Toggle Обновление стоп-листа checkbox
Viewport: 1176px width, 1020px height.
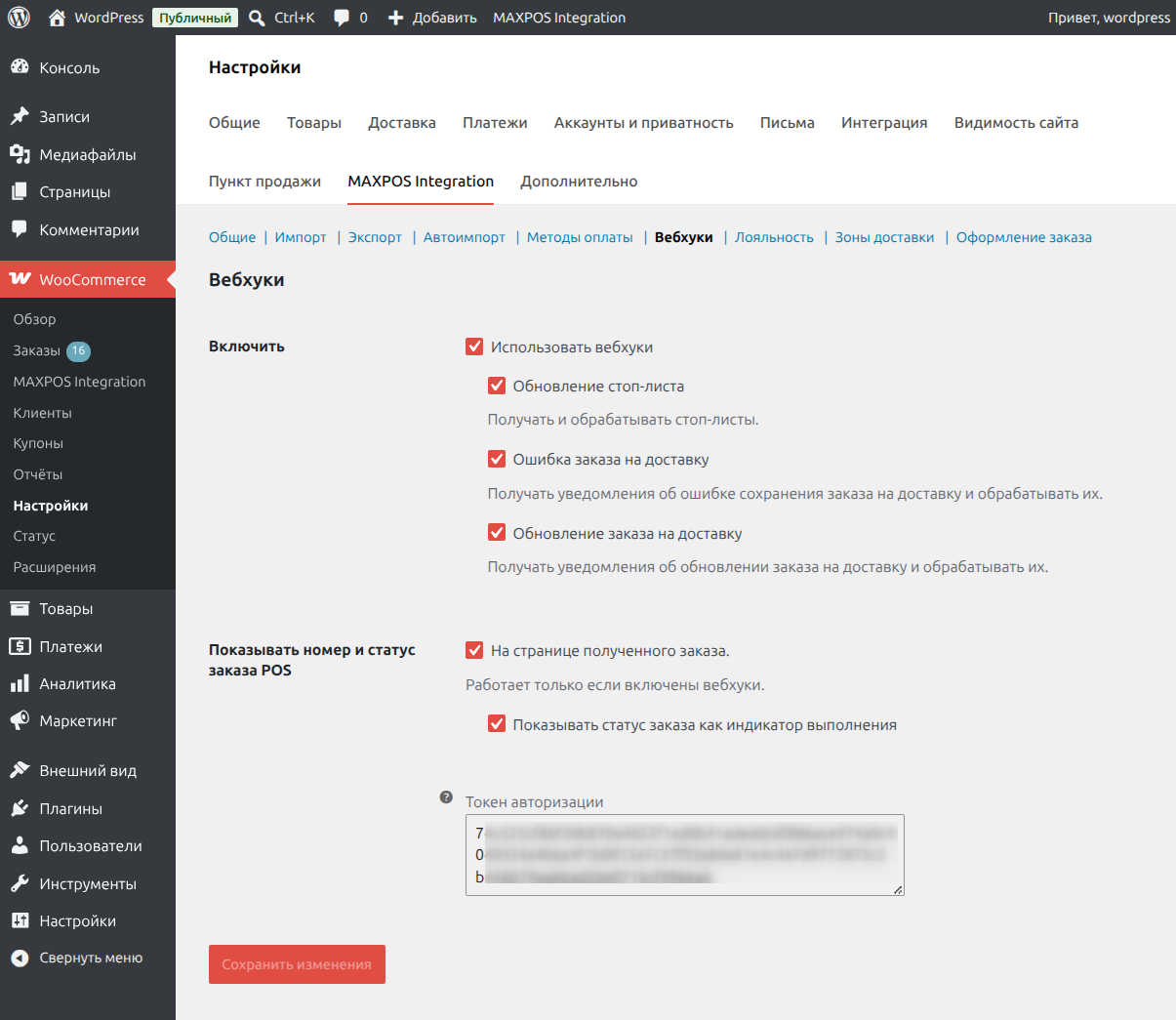tap(497, 386)
